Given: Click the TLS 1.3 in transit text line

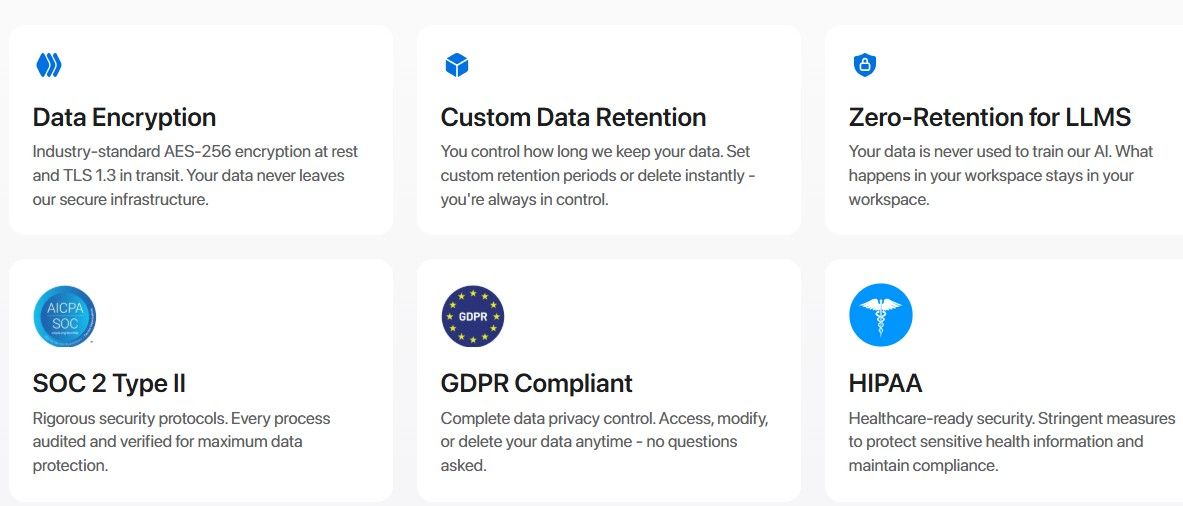Looking at the screenshot, I should [x=188, y=176].
